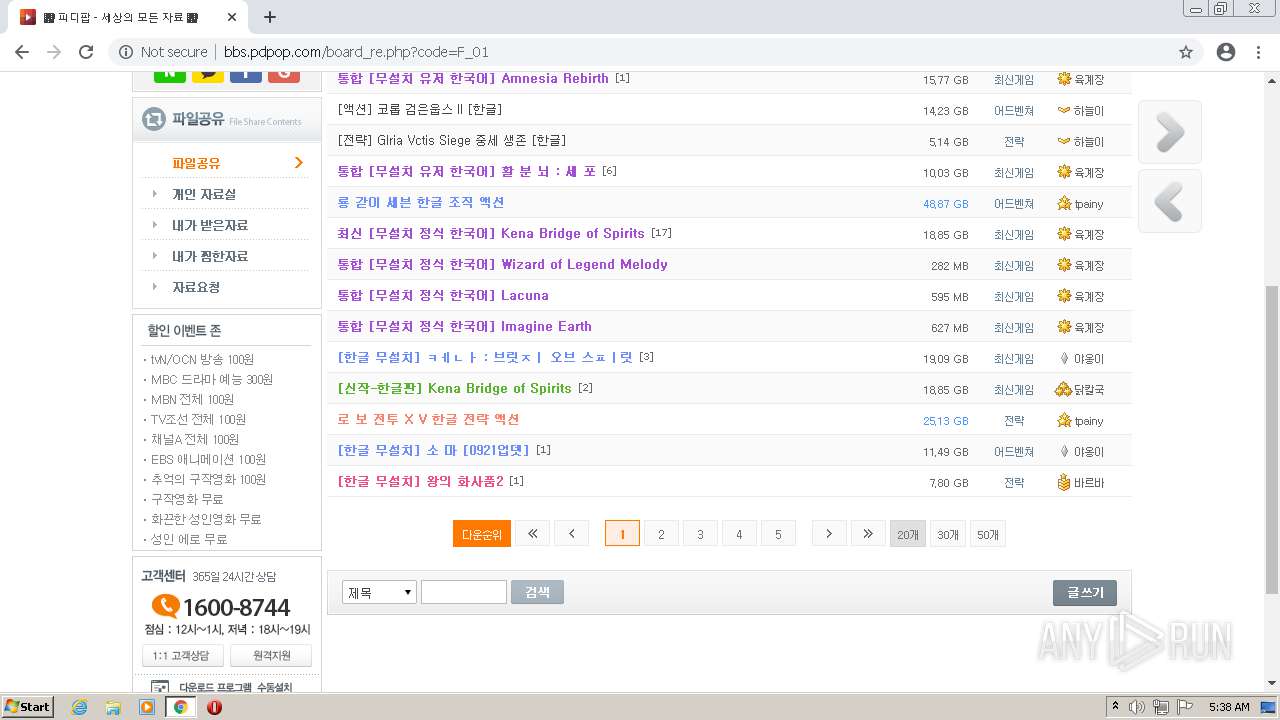
Task: Open Internet Explorer from taskbar
Action: (79, 707)
